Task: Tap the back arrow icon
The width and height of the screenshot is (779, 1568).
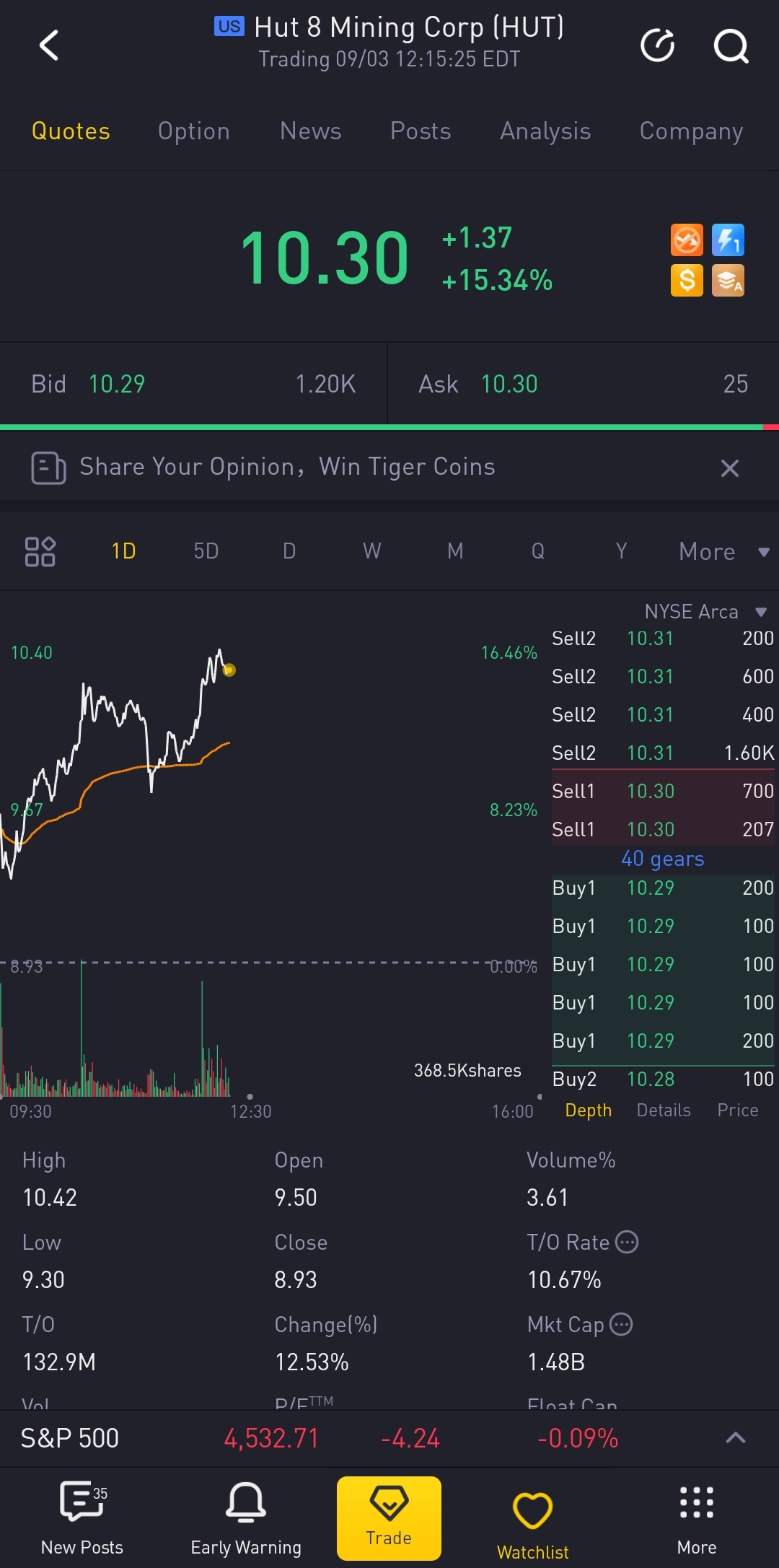Action: click(48, 45)
